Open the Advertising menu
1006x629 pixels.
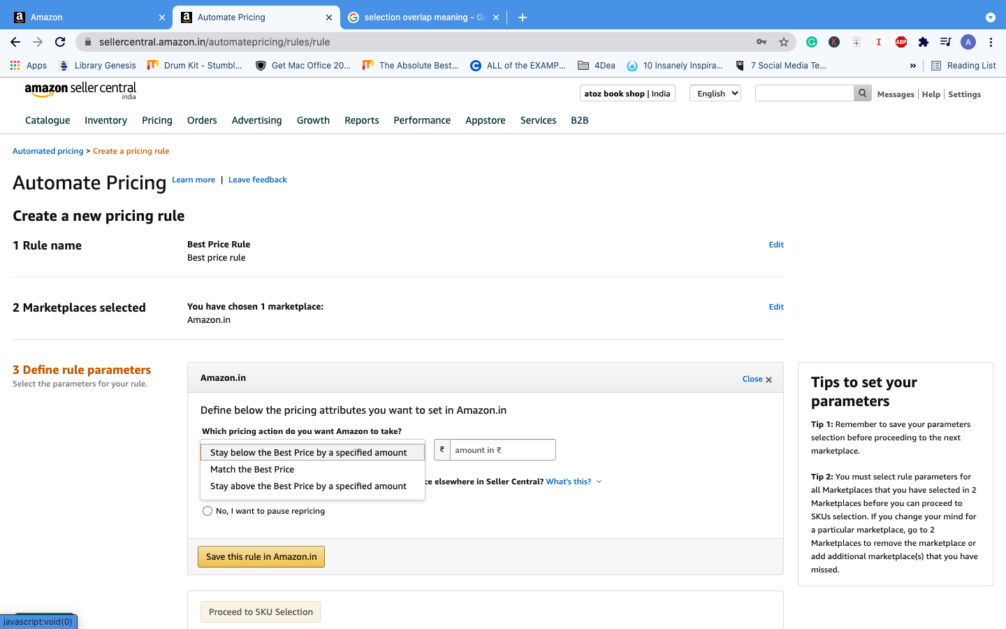pos(257,120)
